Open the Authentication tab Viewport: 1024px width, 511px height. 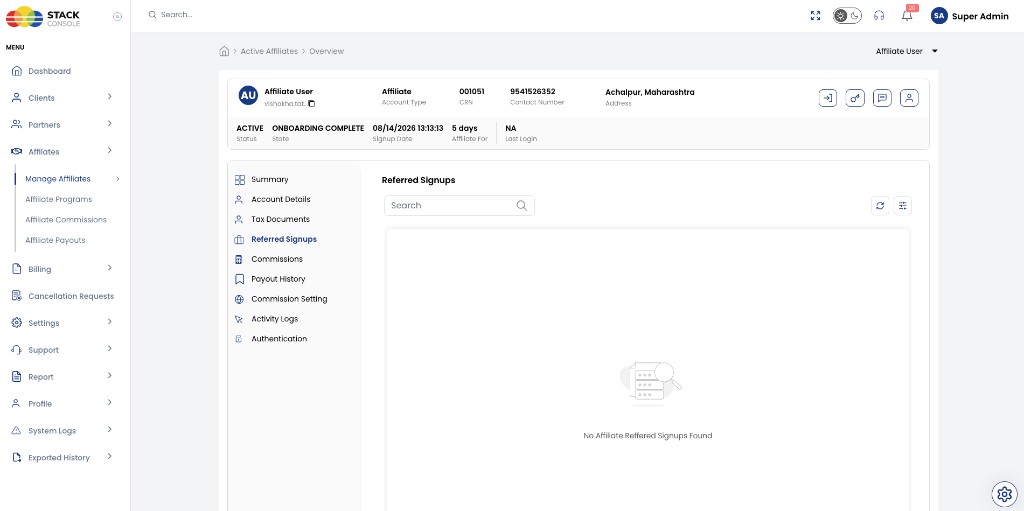point(279,338)
